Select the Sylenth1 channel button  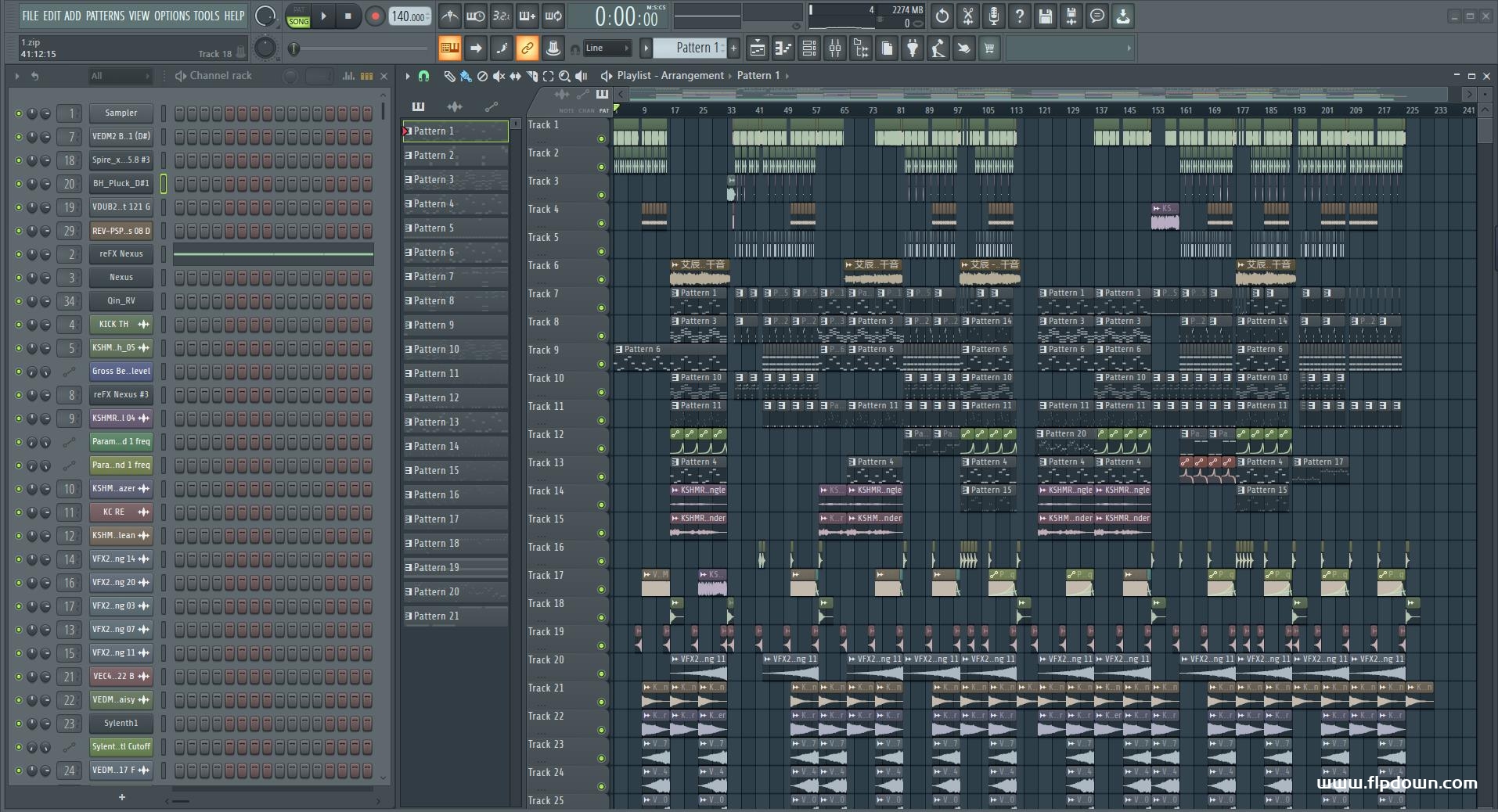pyautogui.click(x=121, y=724)
